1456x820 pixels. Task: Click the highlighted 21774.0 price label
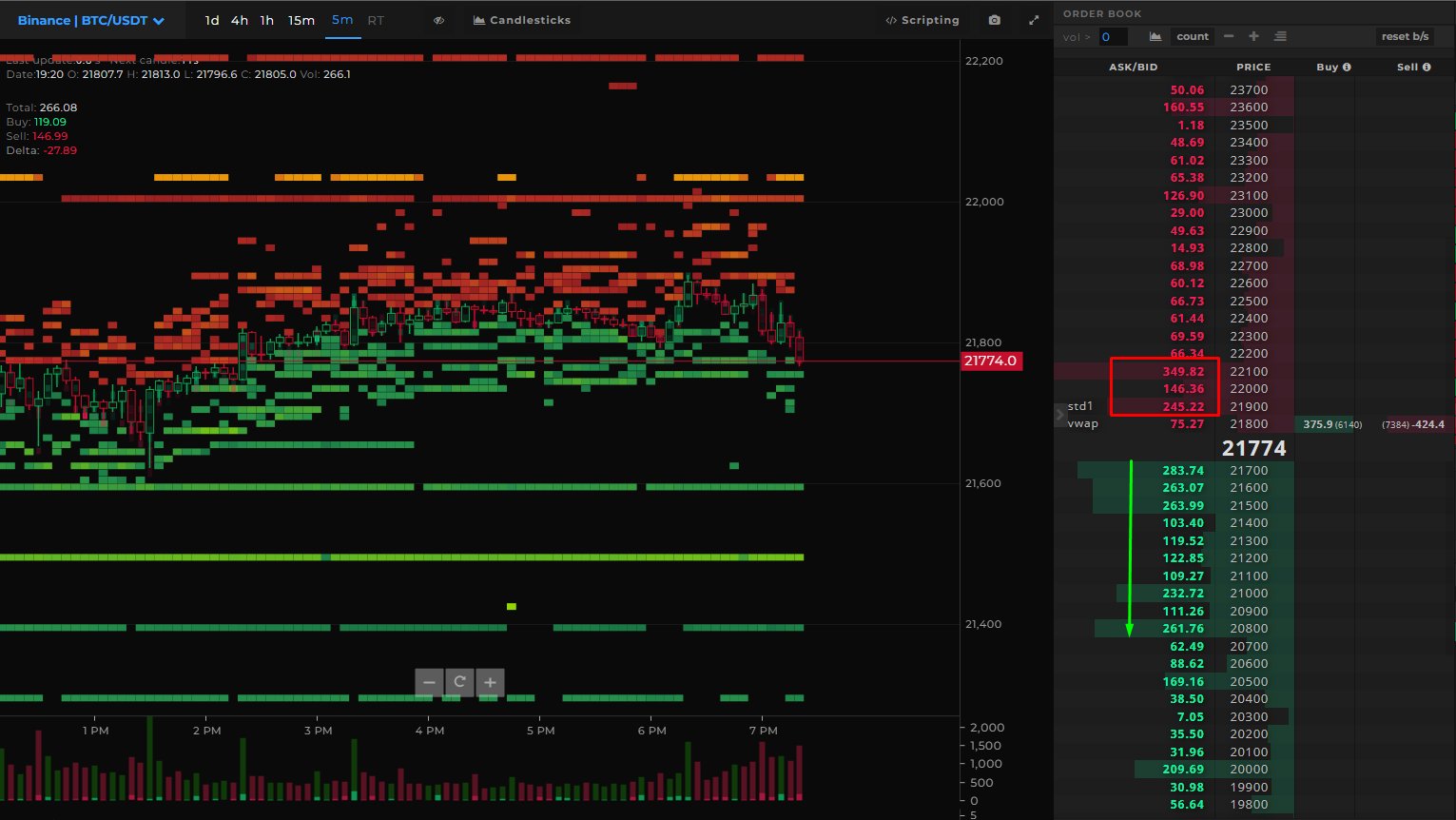pyautogui.click(x=991, y=361)
